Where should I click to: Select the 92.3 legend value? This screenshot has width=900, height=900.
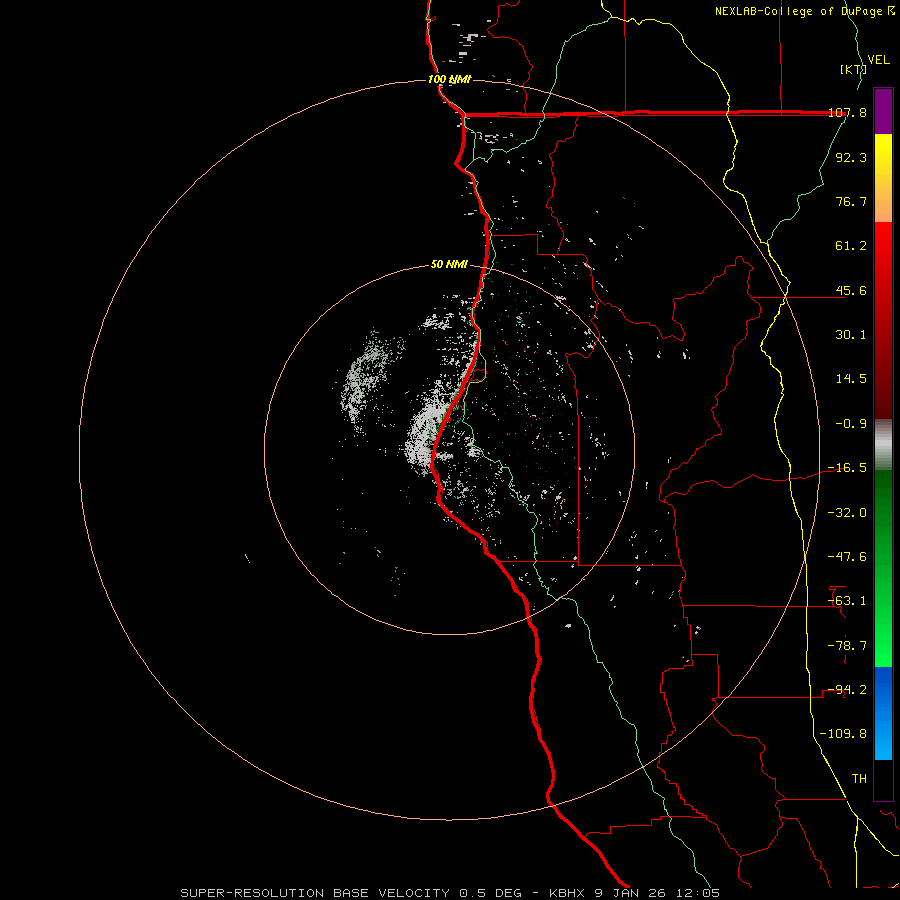coord(851,157)
